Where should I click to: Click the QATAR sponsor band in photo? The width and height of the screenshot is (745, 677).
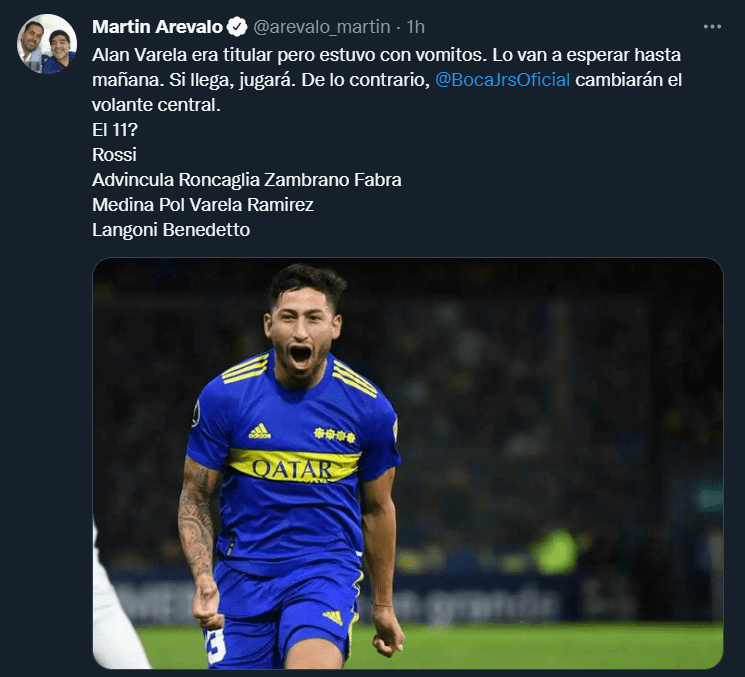click(294, 466)
